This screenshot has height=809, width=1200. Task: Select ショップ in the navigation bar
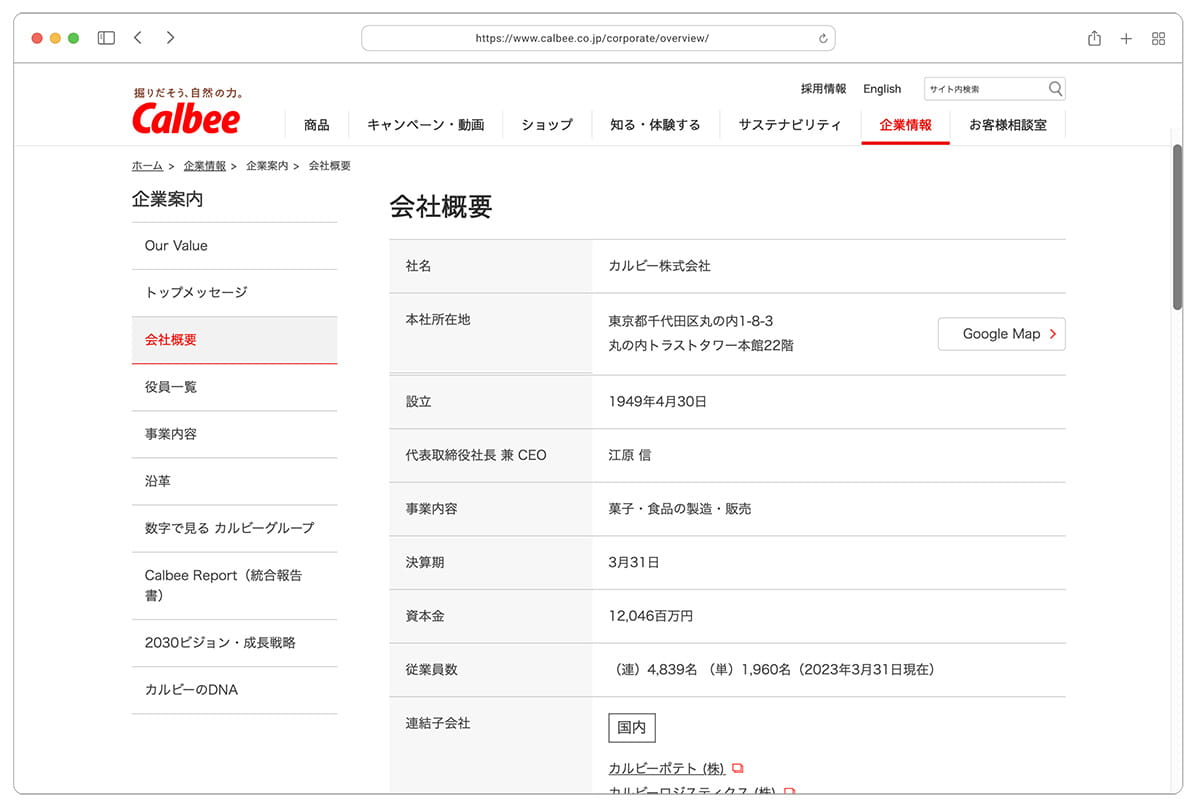click(x=546, y=124)
